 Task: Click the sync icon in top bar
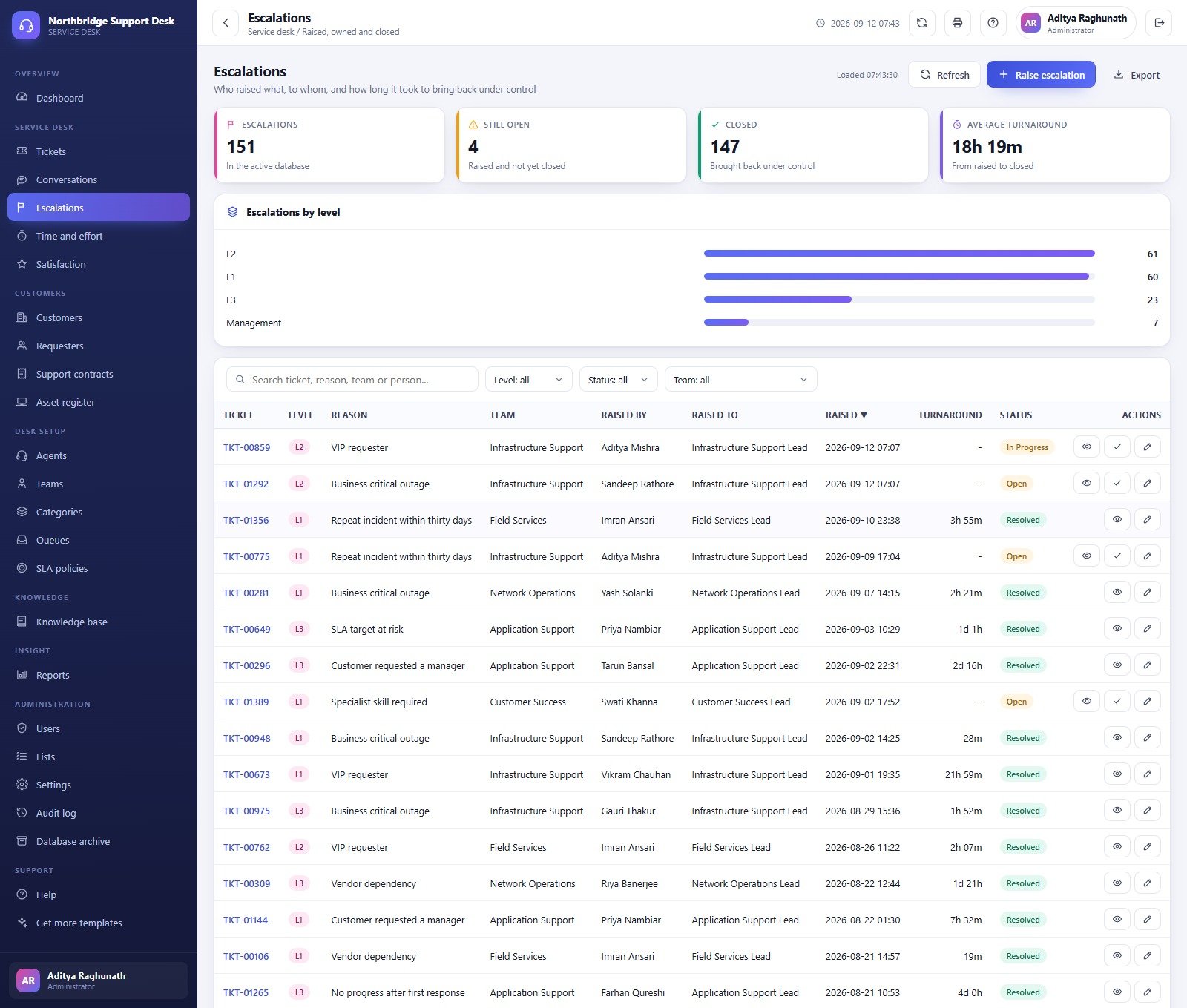pyautogui.click(x=921, y=23)
